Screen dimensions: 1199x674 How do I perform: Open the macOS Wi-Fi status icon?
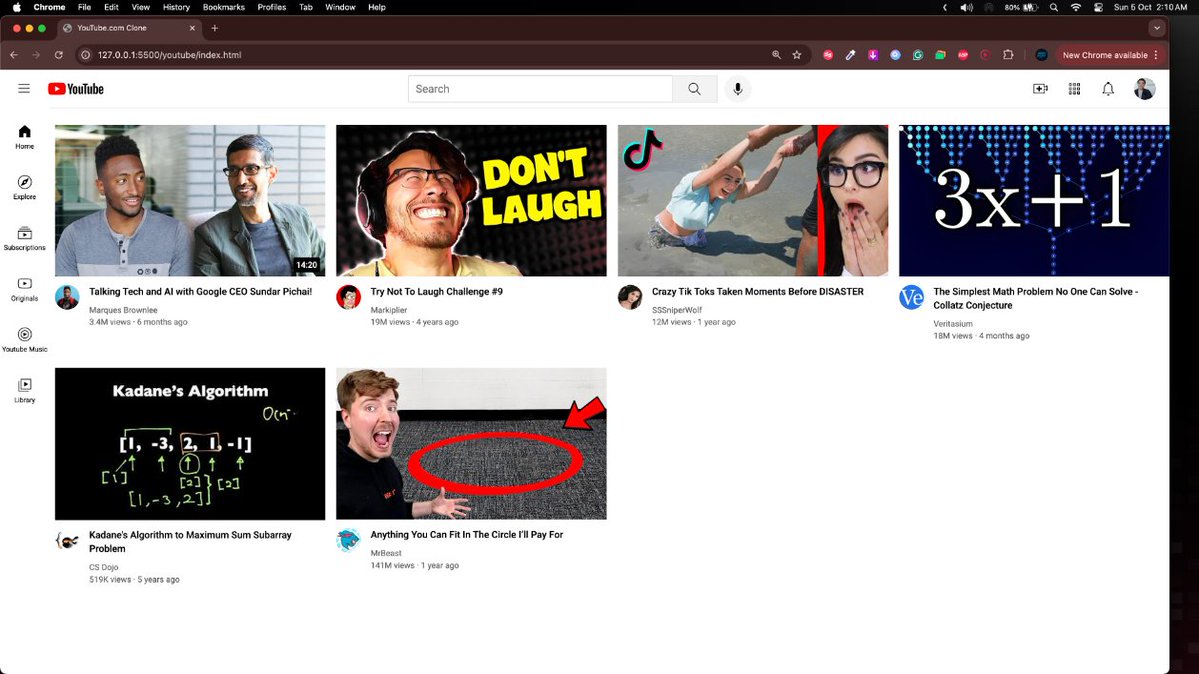pyautogui.click(x=1076, y=7)
